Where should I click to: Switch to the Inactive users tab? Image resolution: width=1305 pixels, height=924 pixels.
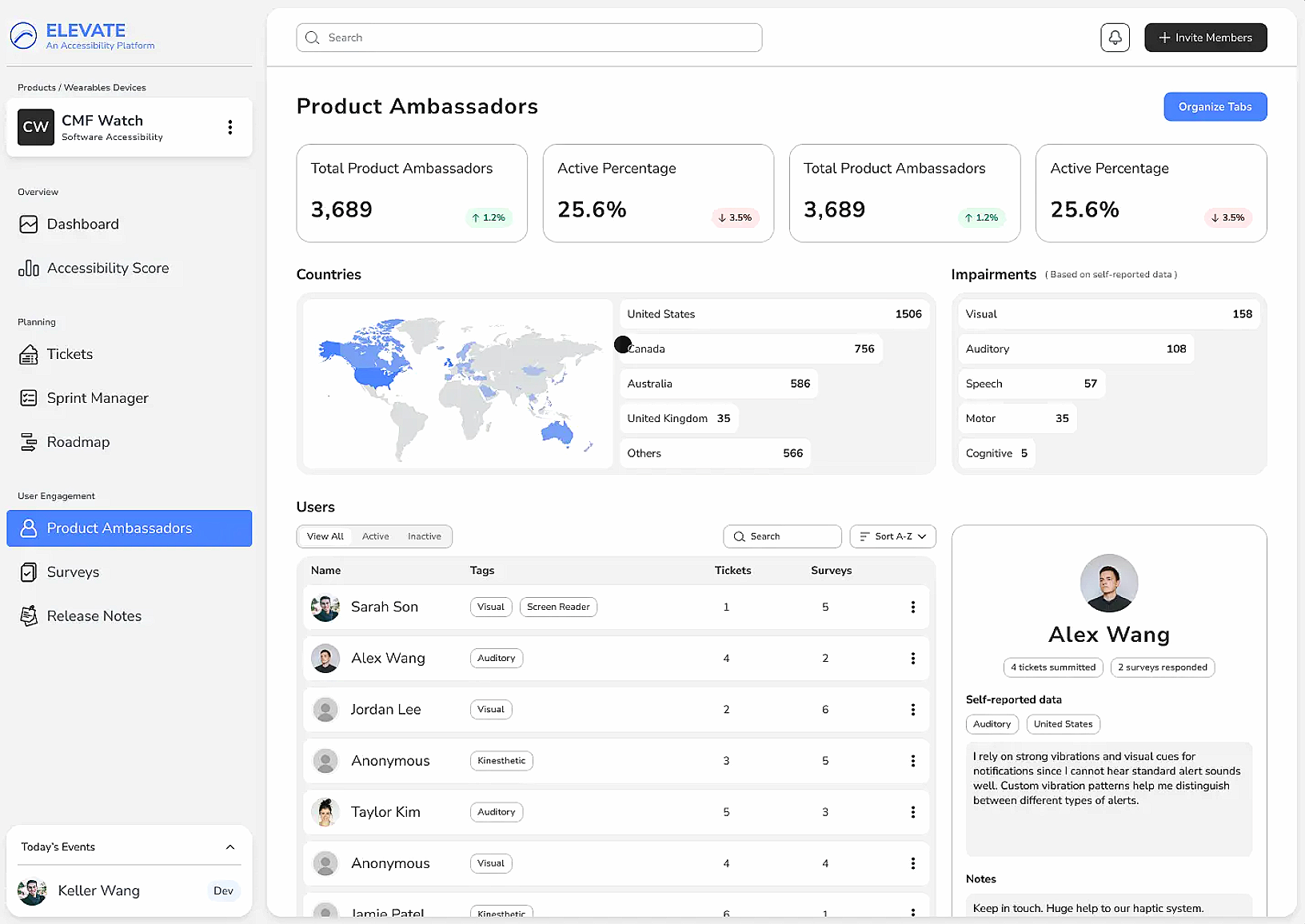425,536
